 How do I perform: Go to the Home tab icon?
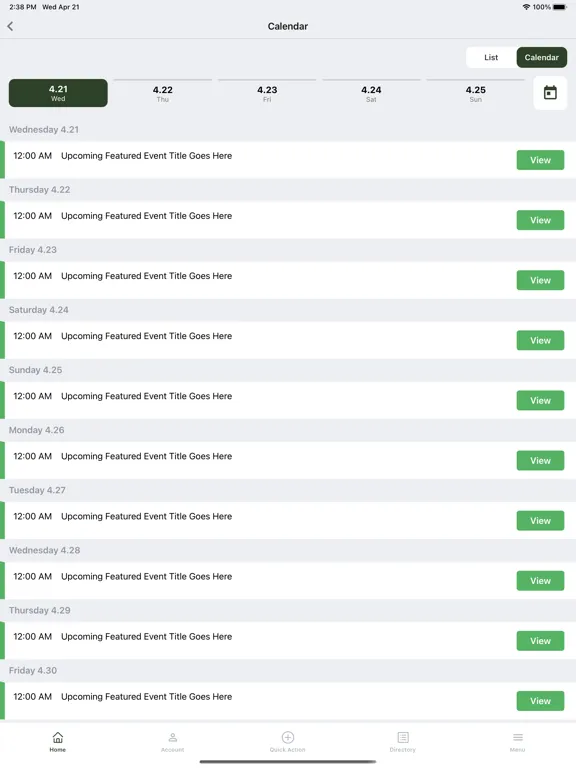(x=58, y=737)
